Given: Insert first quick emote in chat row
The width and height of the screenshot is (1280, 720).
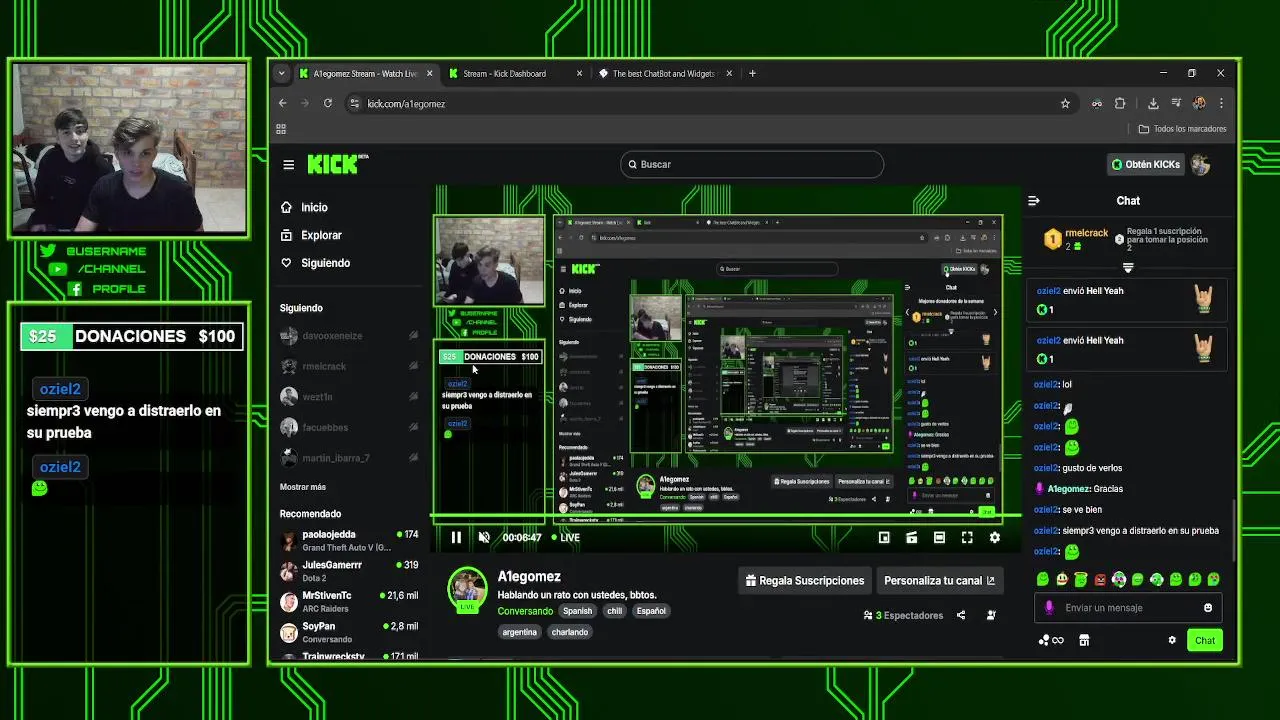Looking at the screenshot, I should 1043,579.
